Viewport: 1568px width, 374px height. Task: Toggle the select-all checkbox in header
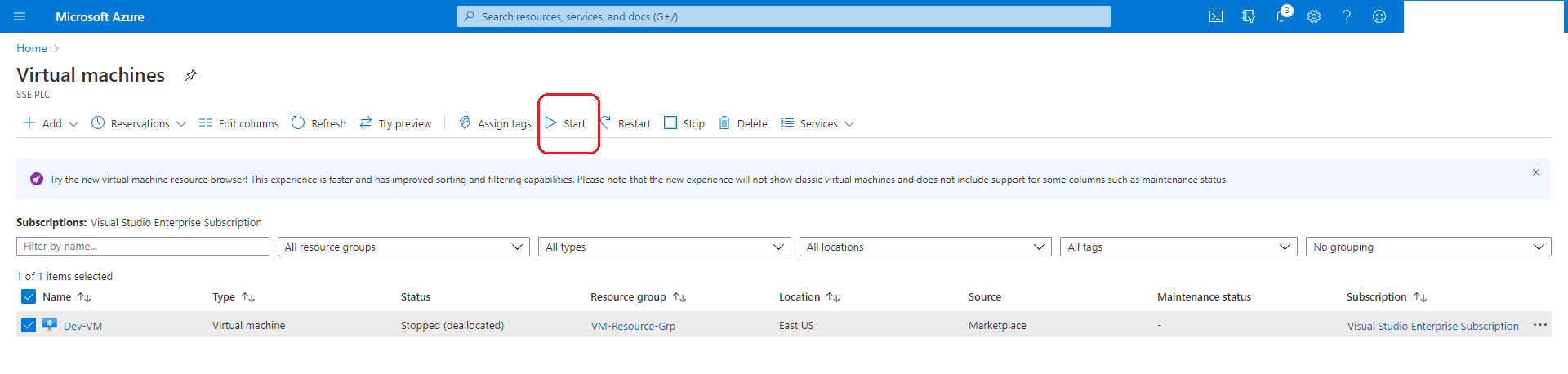coord(29,296)
